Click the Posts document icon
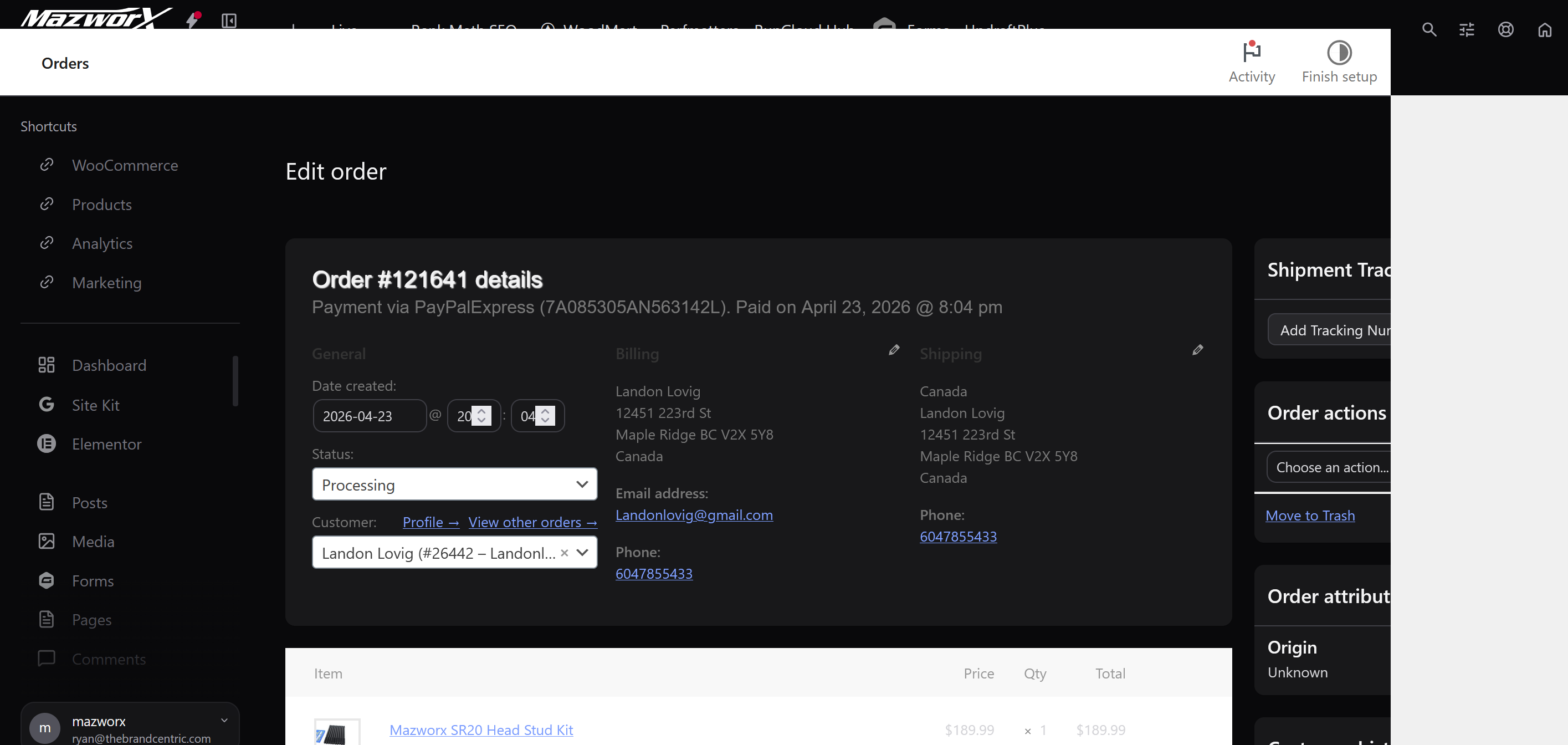Image resolution: width=1568 pixels, height=745 pixels. tap(46, 502)
